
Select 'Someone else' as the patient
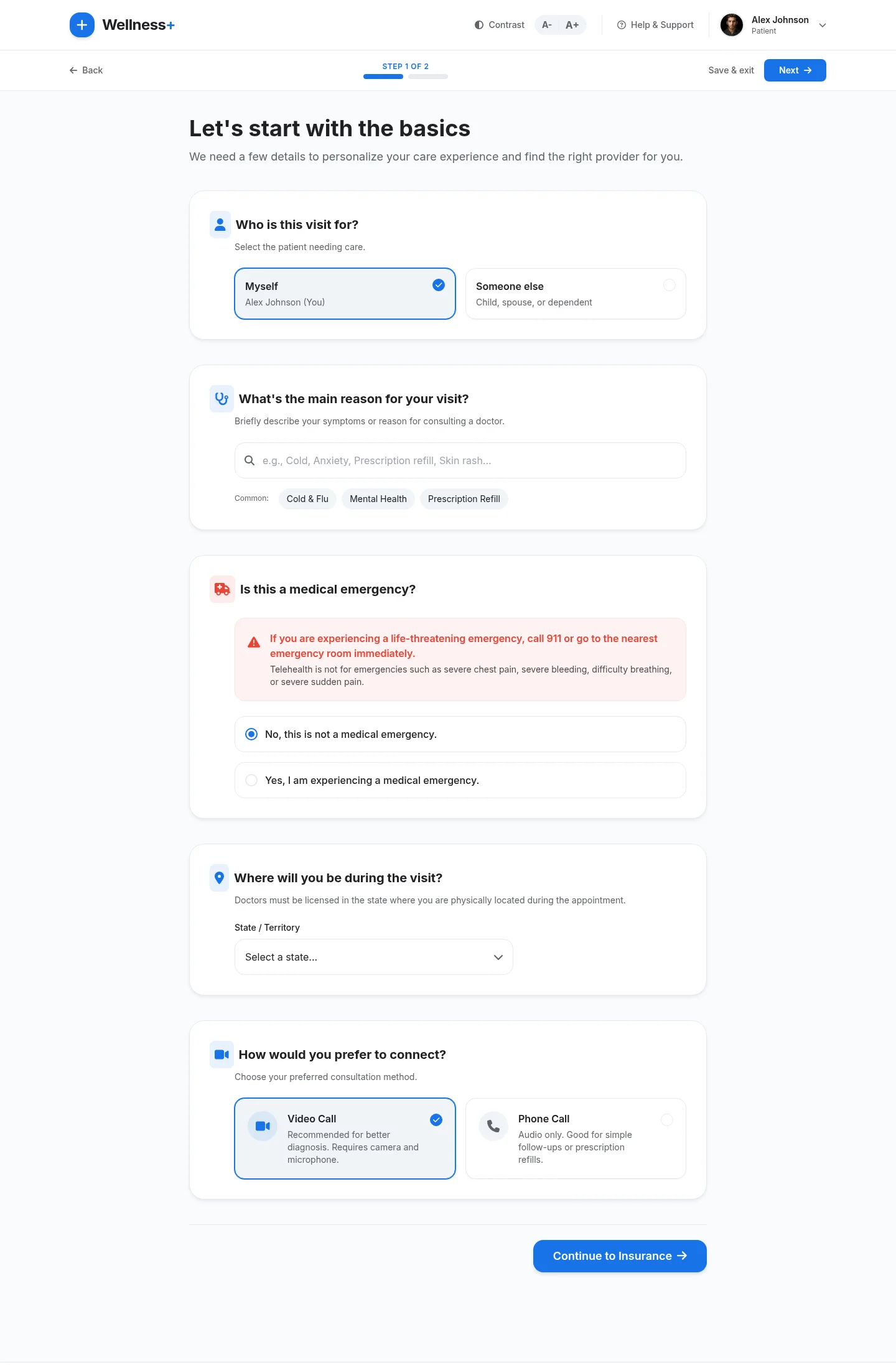pyautogui.click(x=574, y=293)
